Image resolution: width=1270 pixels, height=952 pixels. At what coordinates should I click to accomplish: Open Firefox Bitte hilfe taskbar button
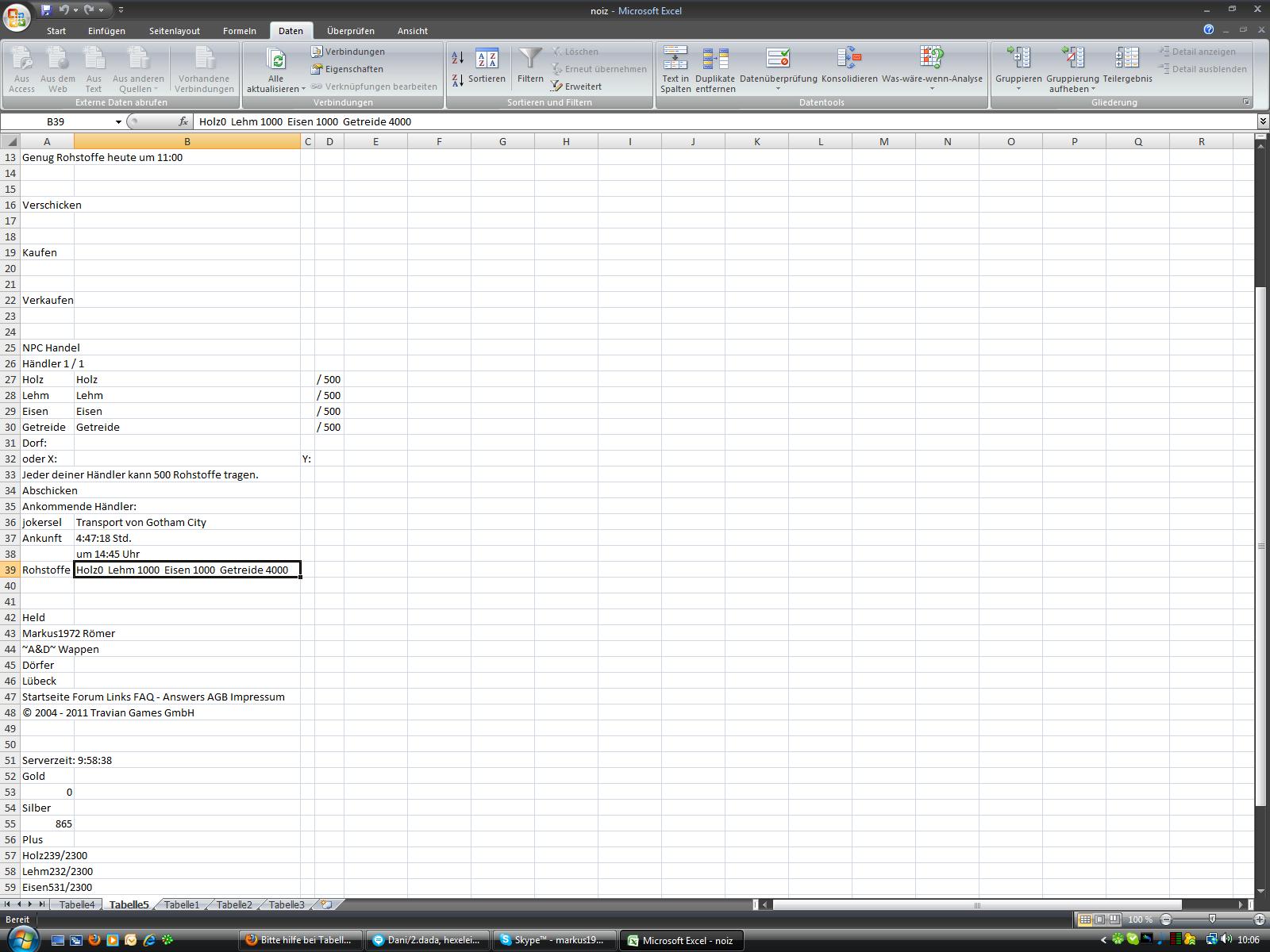pyautogui.click(x=302, y=940)
